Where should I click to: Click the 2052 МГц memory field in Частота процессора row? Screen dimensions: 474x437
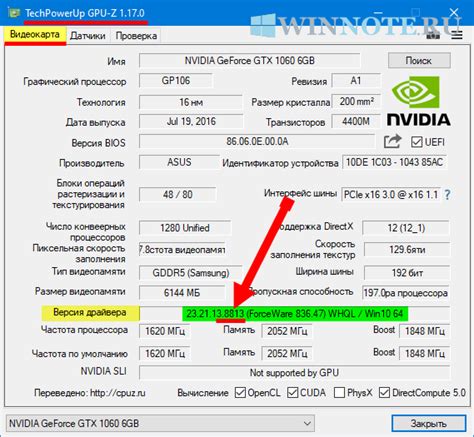click(x=287, y=331)
